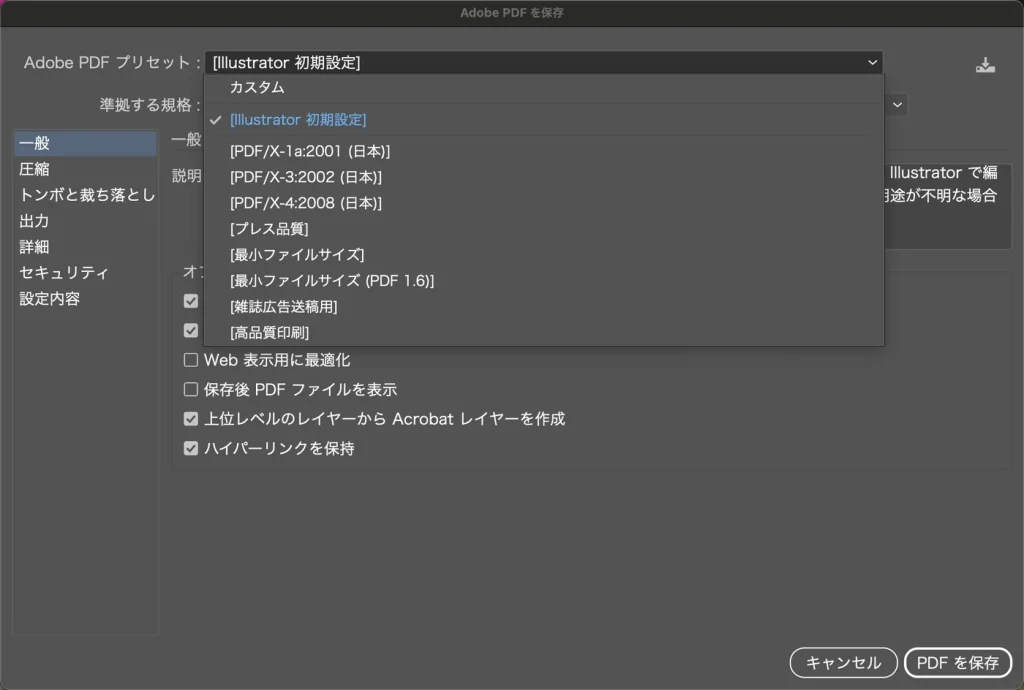Viewport: 1024px width, 690px height.
Task: Click the キャンセル button
Action: [x=843, y=663]
